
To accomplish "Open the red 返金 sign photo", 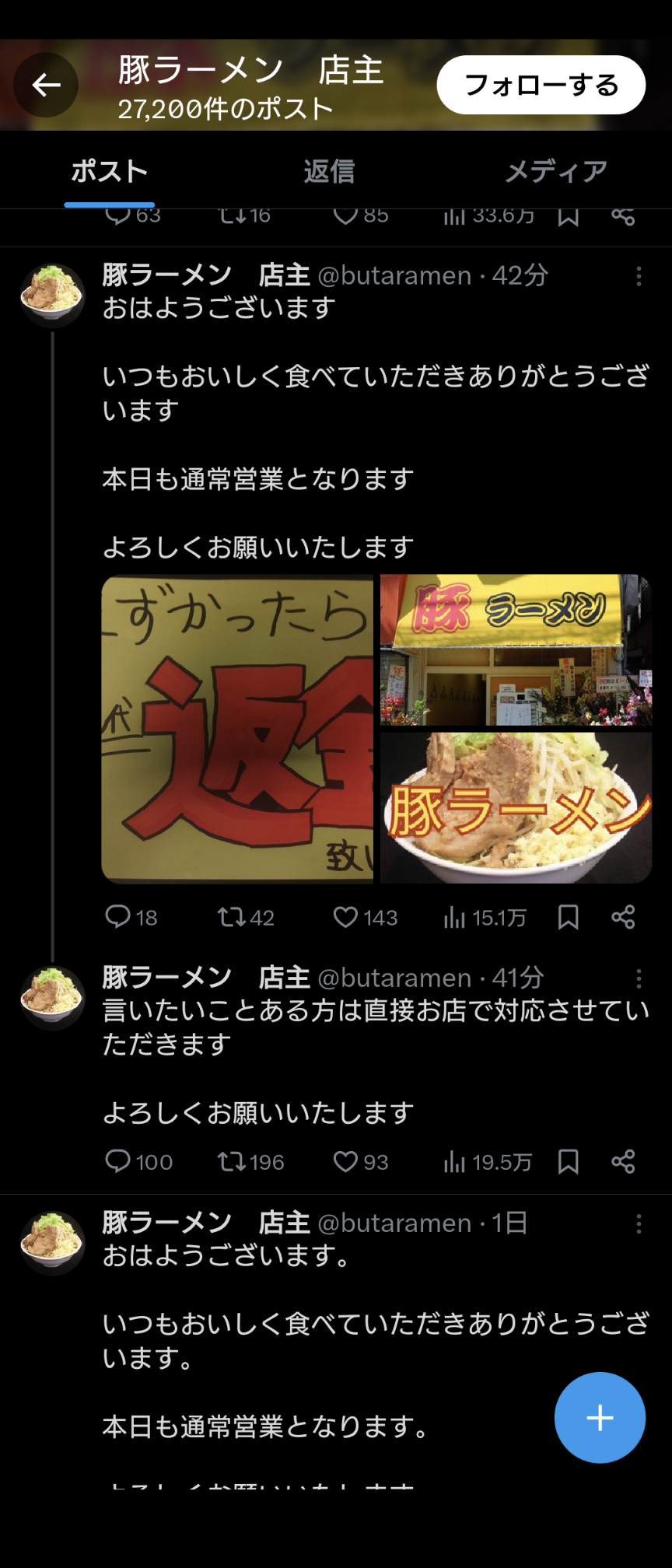I will [237, 729].
